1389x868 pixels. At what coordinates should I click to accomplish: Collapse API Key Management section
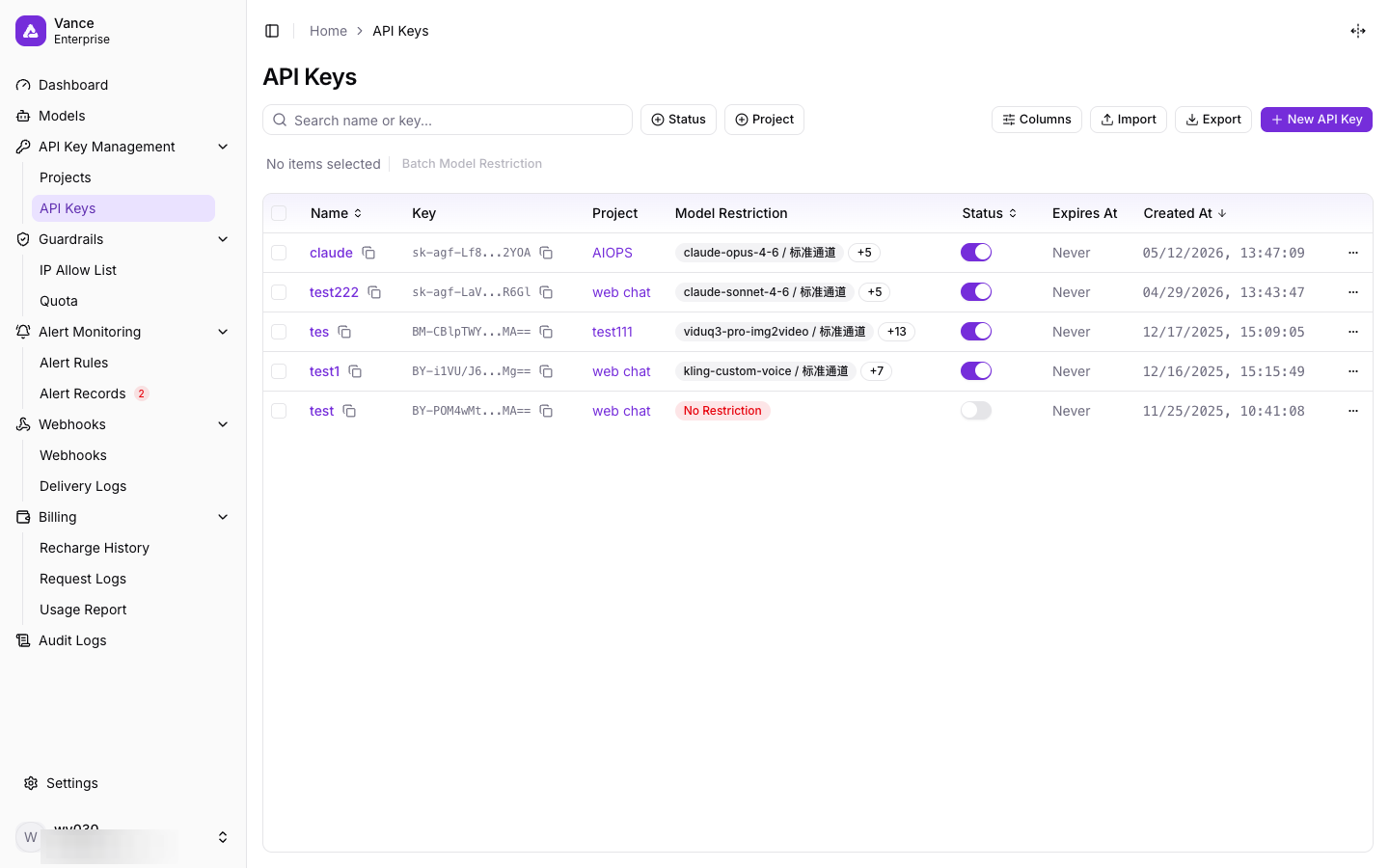click(223, 147)
